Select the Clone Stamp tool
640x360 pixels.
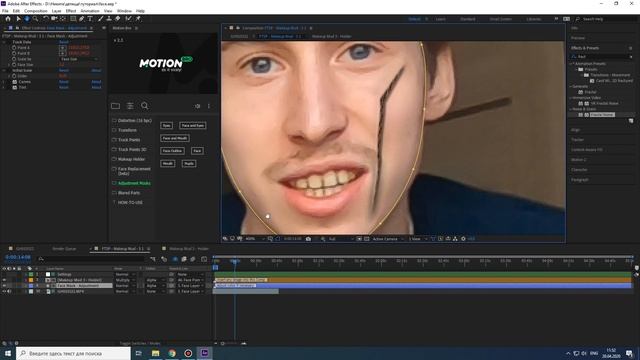pyautogui.click(x=109, y=19)
